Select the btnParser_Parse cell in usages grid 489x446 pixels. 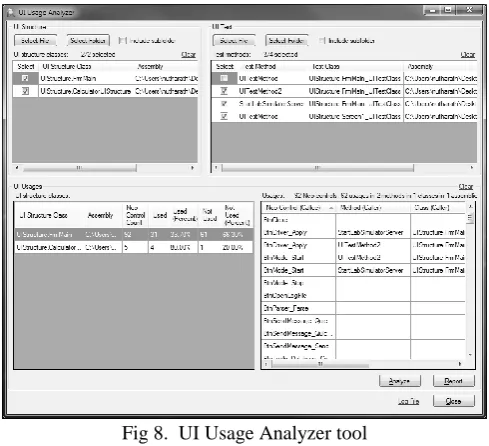pyautogui.click(x=298, y=308)
